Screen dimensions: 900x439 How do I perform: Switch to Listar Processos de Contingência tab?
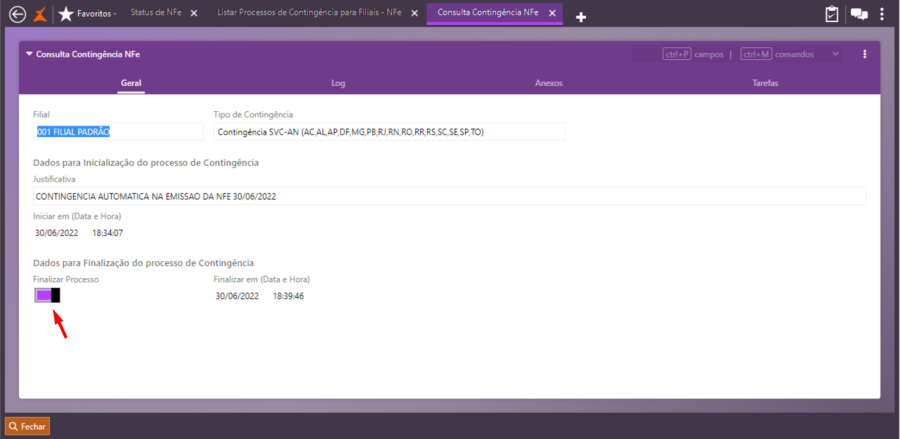coord(309,13)
